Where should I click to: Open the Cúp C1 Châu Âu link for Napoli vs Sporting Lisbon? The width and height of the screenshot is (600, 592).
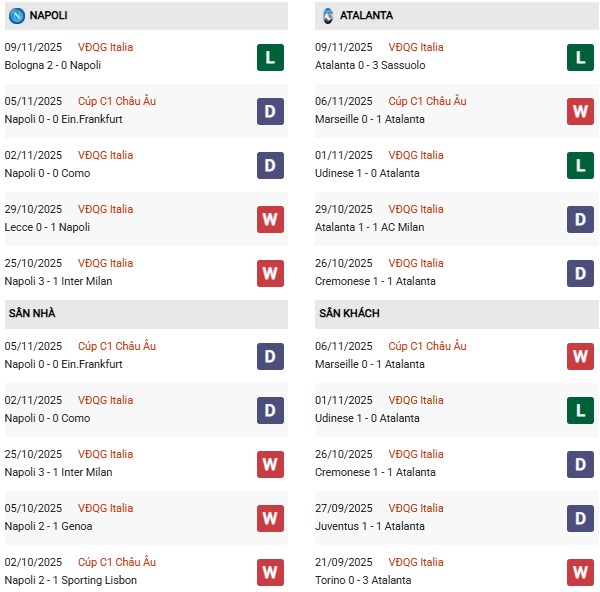point(117,562)
